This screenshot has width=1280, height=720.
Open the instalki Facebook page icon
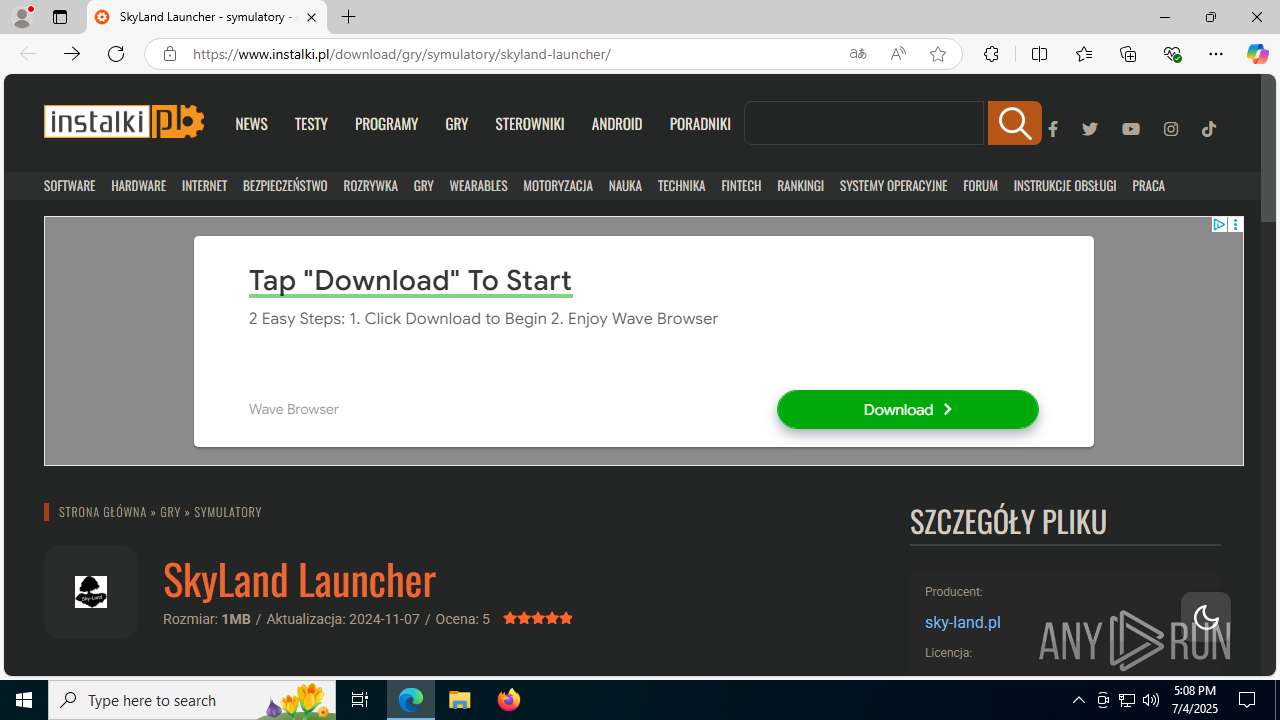click(1053, 129)
